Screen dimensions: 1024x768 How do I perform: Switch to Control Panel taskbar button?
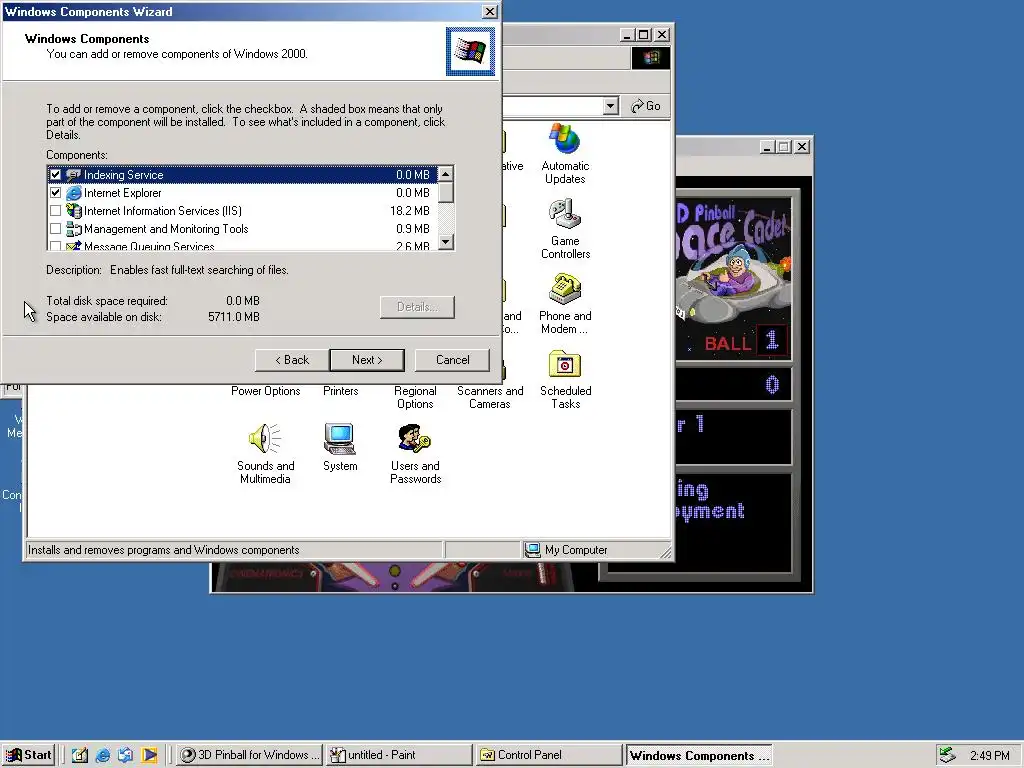point(549,755)
